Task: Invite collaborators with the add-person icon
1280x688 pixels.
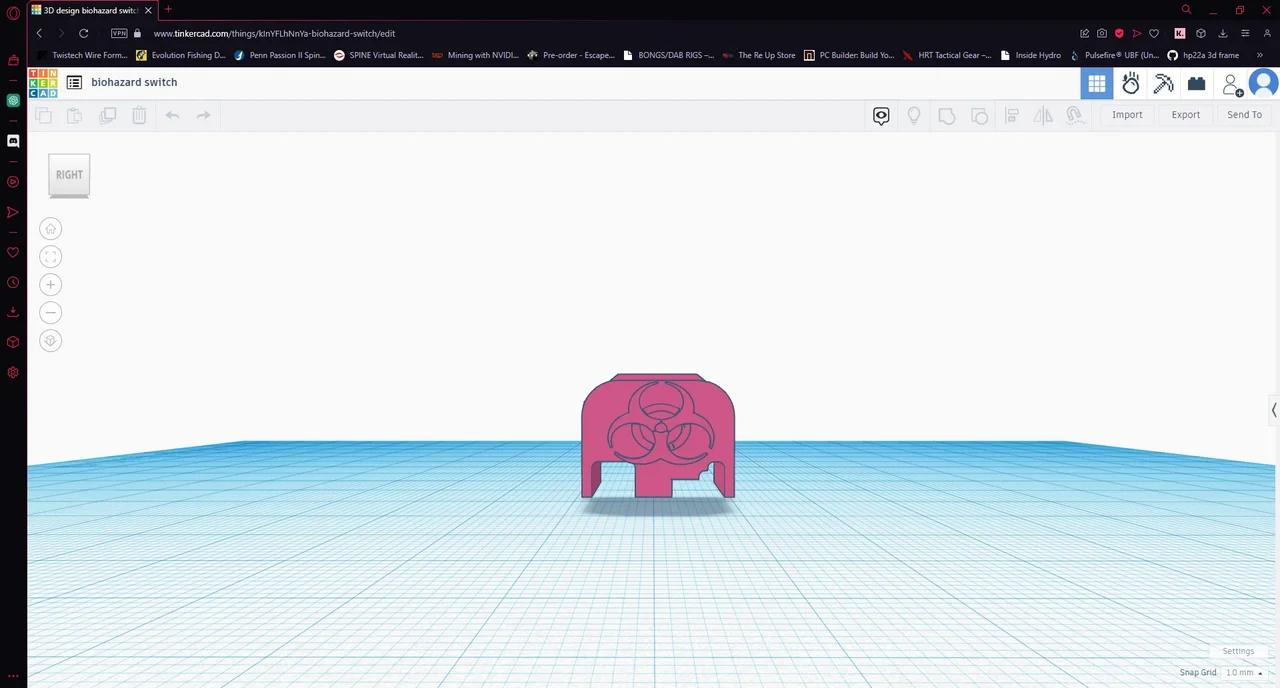Action: (1232, 84)
